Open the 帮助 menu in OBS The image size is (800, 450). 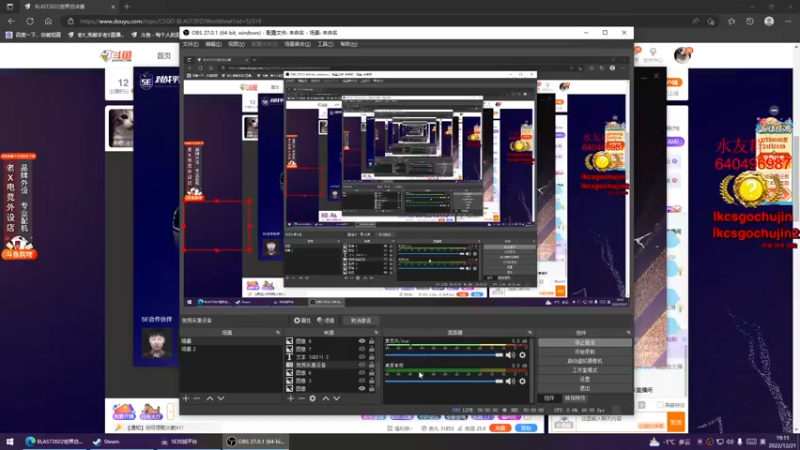coord(348,44)
